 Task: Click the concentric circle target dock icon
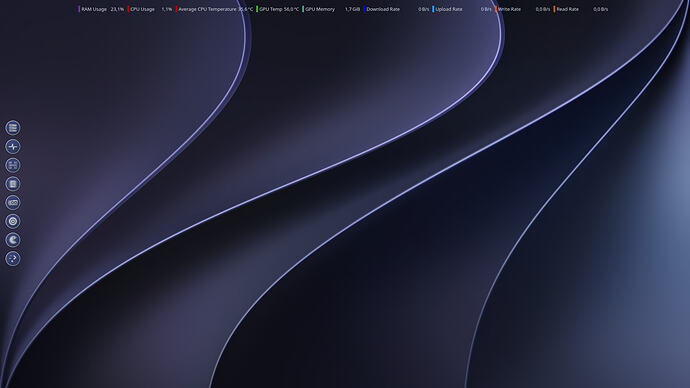pyautogui.click(x=13, y=221)
